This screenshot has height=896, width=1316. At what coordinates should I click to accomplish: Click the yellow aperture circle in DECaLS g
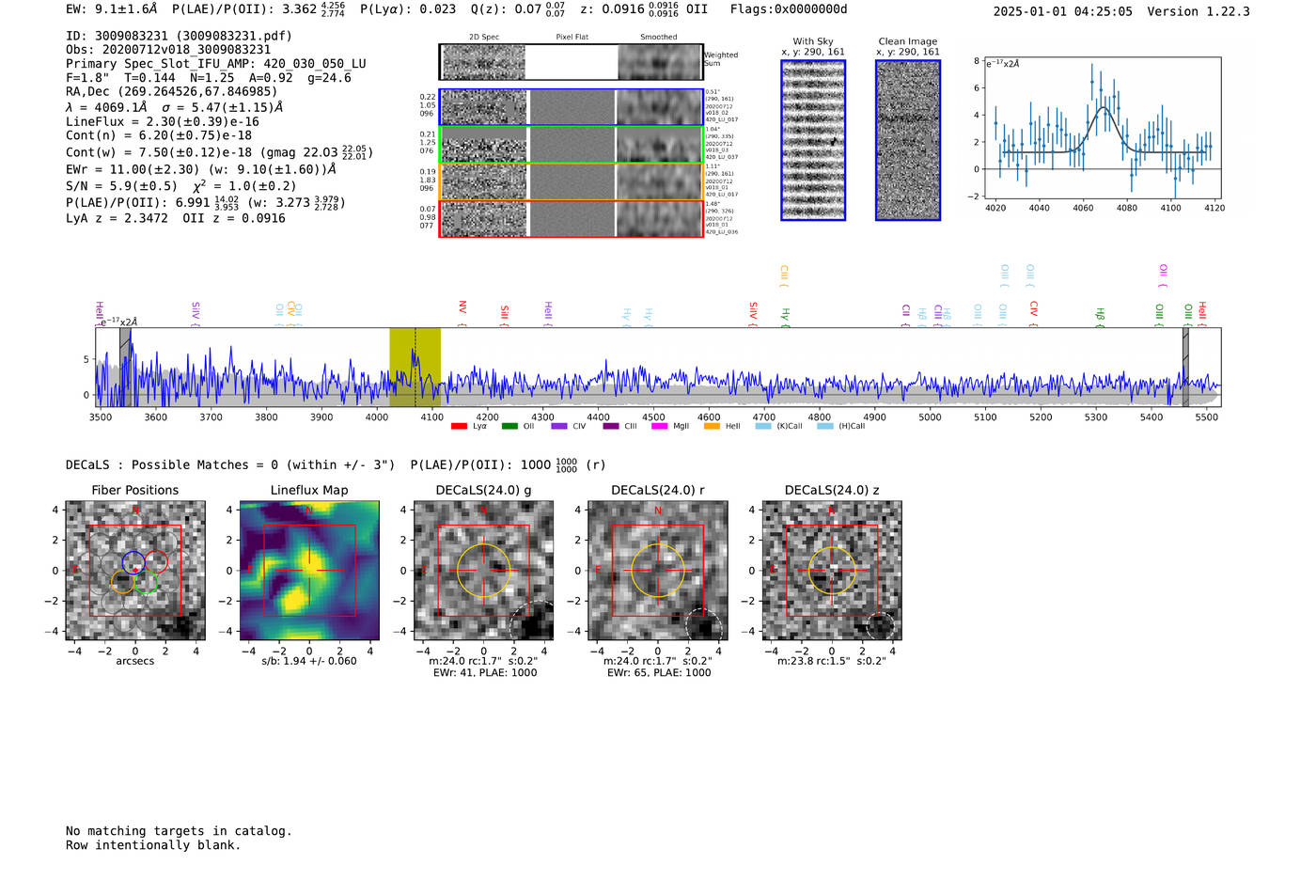point(483,570)
